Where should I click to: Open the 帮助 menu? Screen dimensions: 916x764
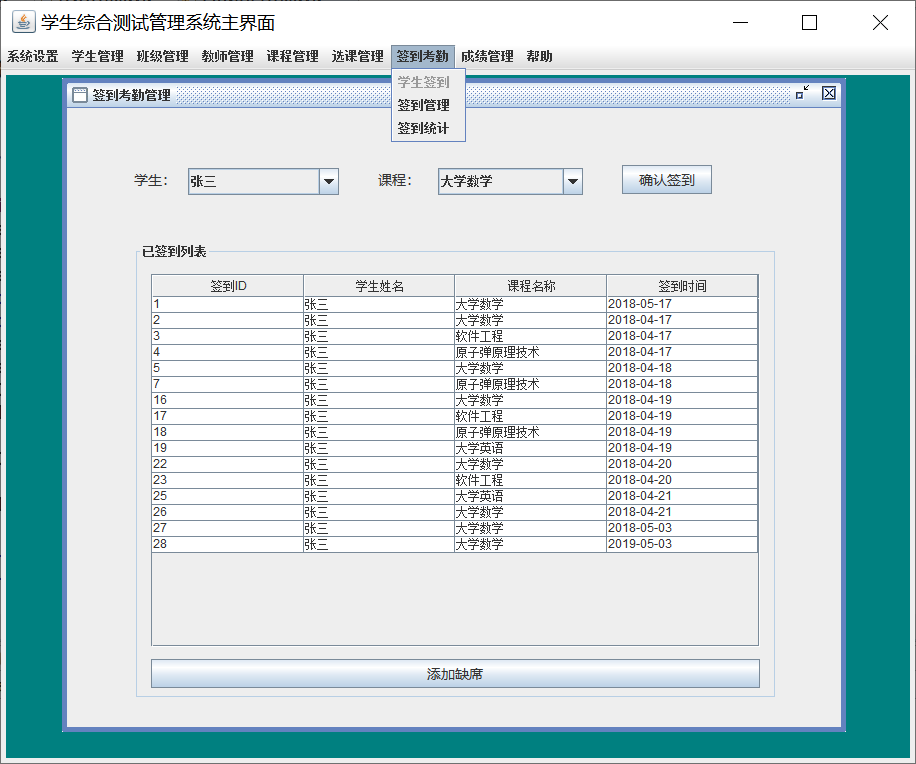click(x=539, y=57)
